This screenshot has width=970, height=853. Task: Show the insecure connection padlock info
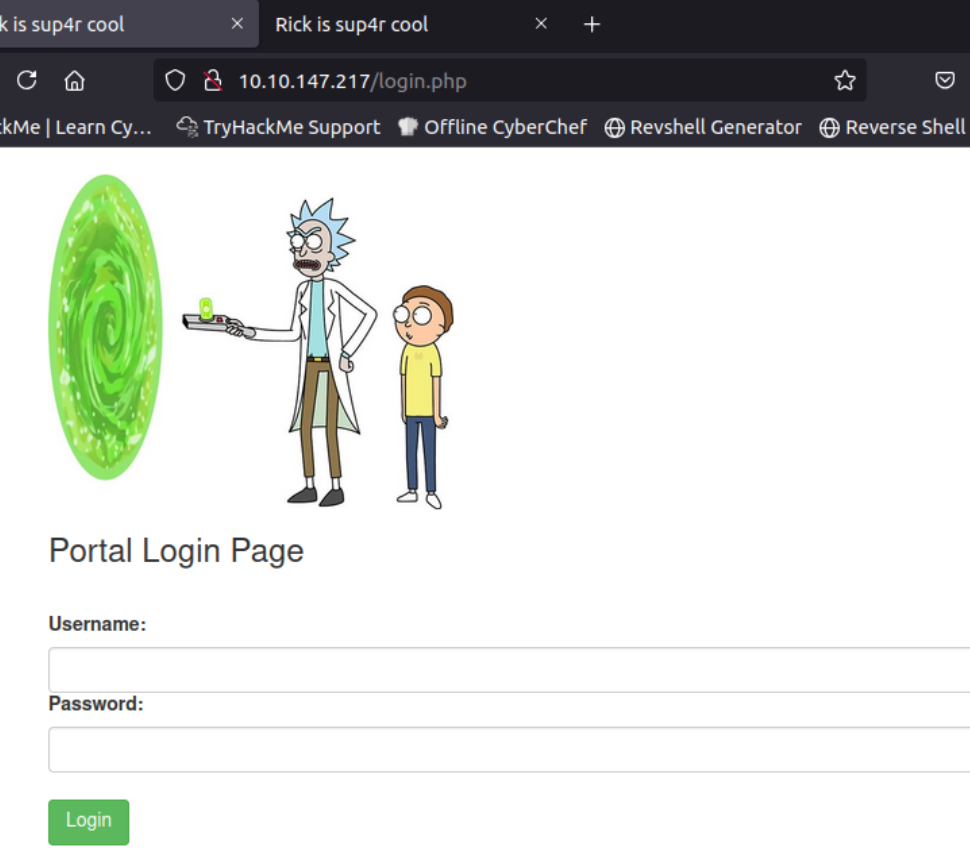pos(213,80)
